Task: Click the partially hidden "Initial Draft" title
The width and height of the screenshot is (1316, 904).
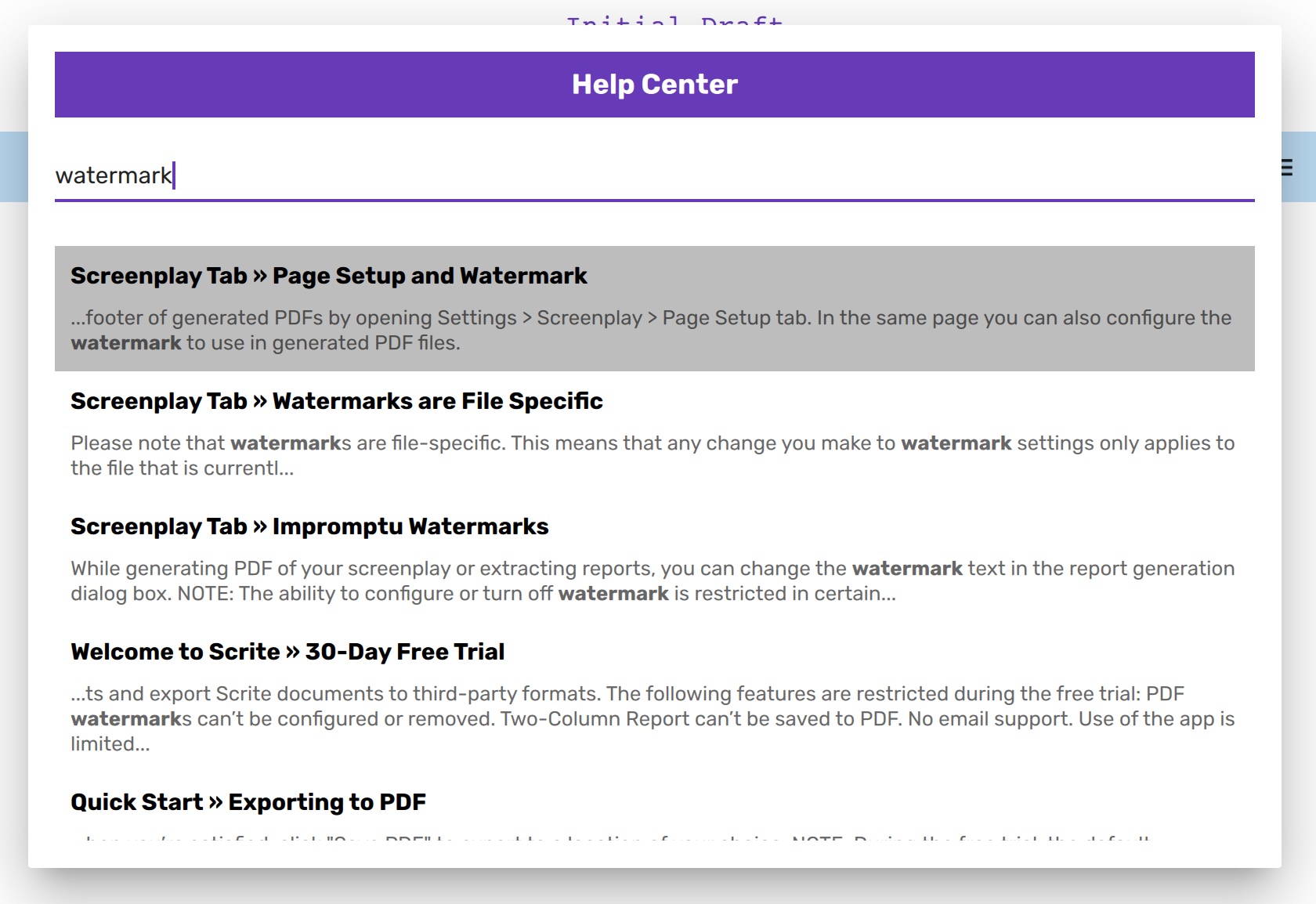Action: (x=674, y=20)
